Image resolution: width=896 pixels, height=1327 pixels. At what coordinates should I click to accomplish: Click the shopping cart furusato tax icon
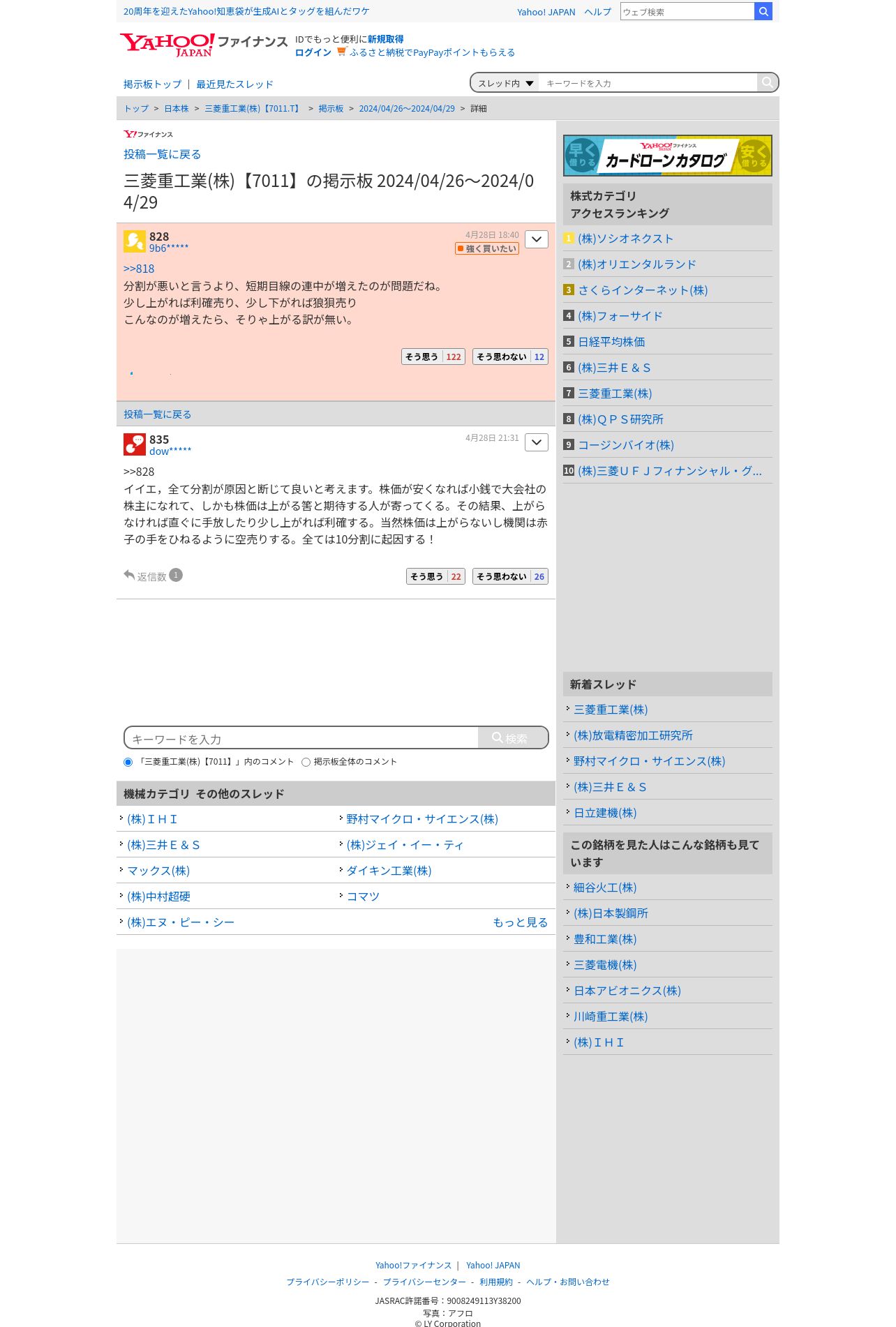[341, 52]
